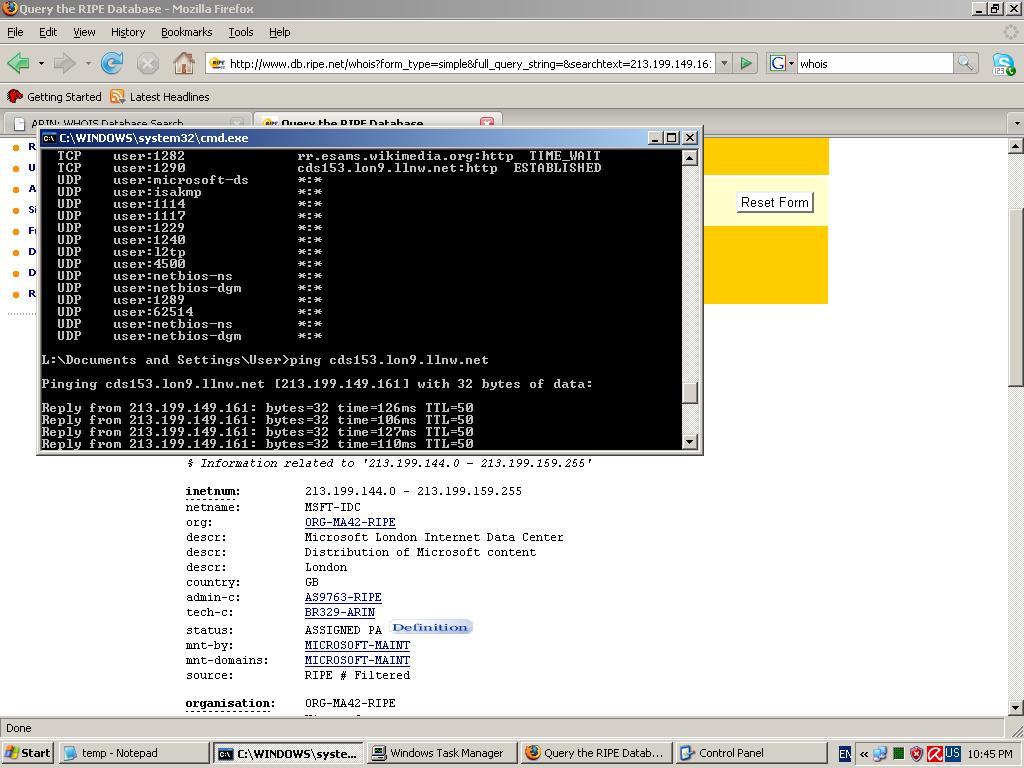
Task: Click the green Task Manager CPU tray icon
Action: (x=899, y=754)
